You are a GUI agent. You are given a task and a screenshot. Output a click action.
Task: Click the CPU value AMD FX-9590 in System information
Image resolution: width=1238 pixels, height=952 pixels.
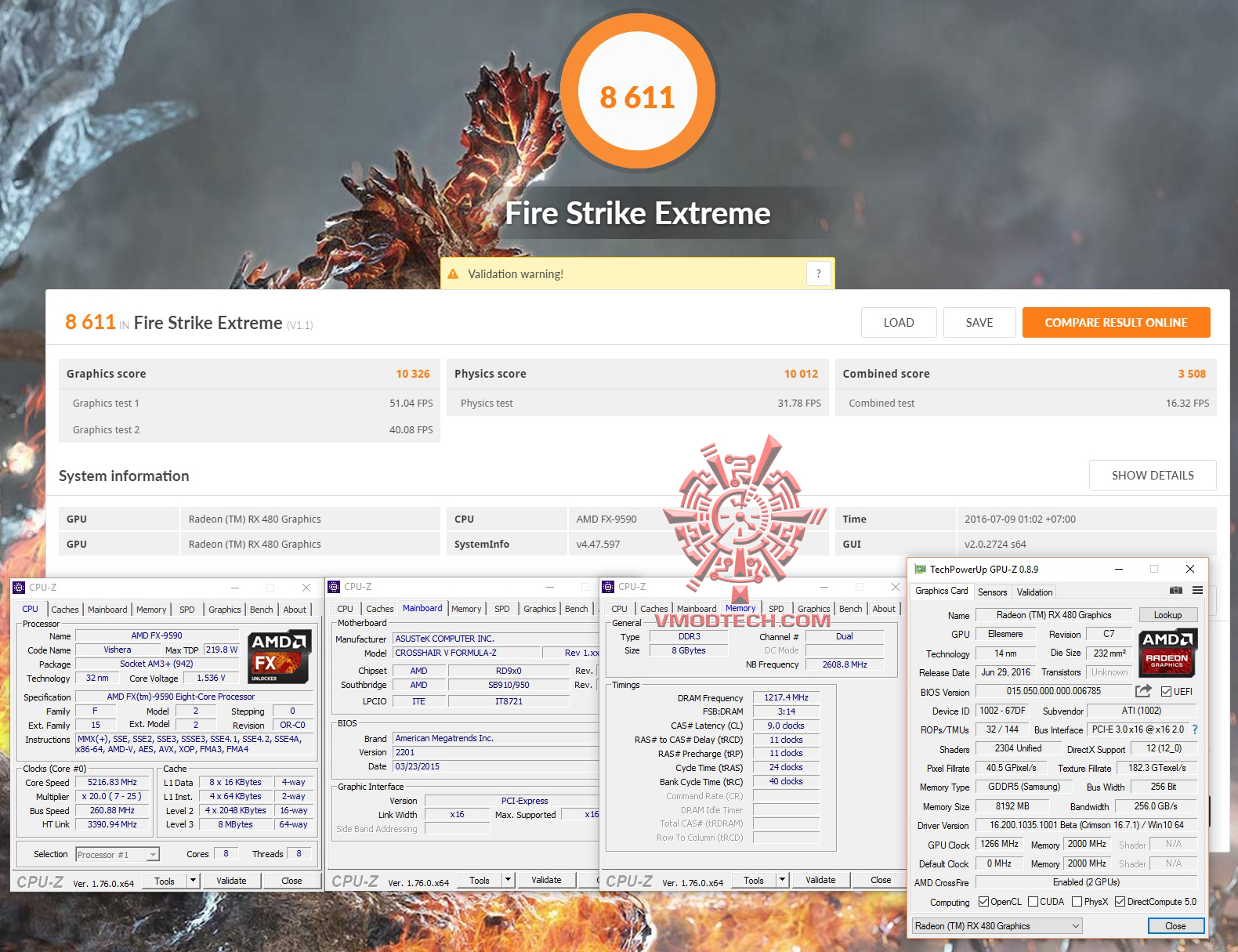click(x=606, y=519)
